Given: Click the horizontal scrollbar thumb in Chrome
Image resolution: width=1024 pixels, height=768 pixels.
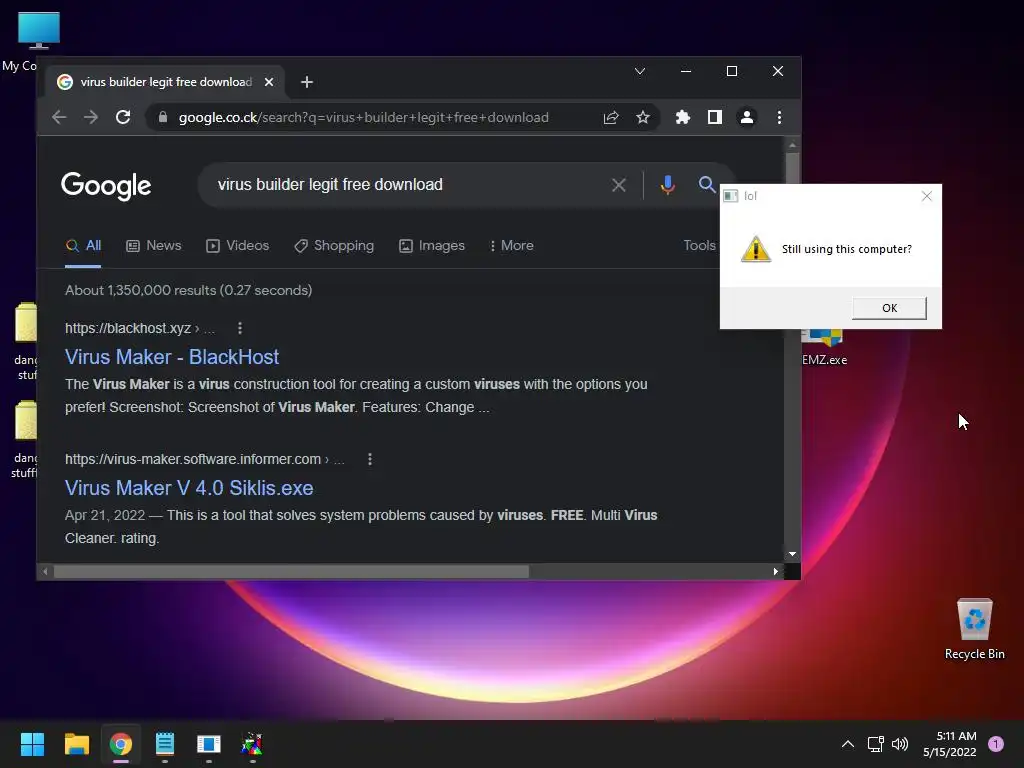Looking at the screenshot, I should (x=291, y=572).
